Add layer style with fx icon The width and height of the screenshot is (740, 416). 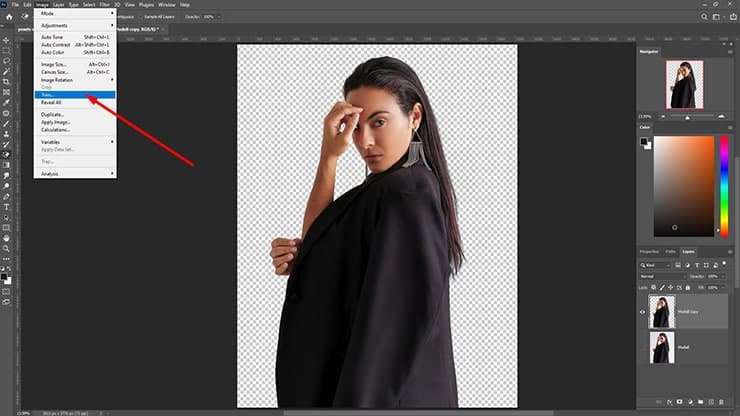pyautogui.click(x=669, y=402)
